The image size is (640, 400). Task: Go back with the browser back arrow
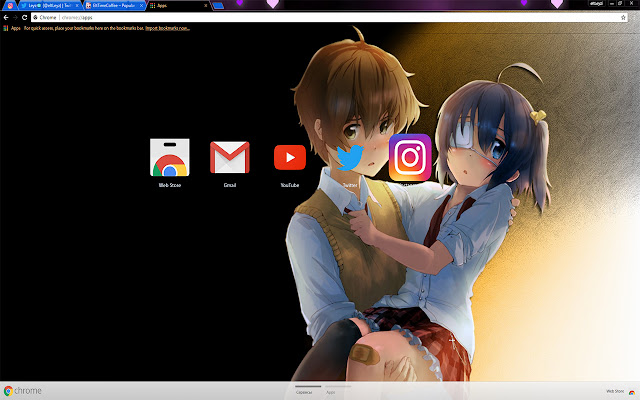point(6,18)
